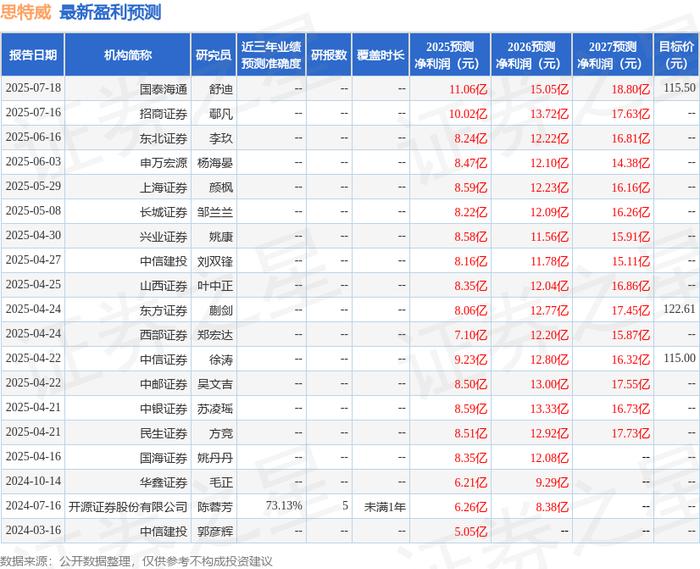
Task: Click institution name 华鑫证券
Action: click(163, 482)
